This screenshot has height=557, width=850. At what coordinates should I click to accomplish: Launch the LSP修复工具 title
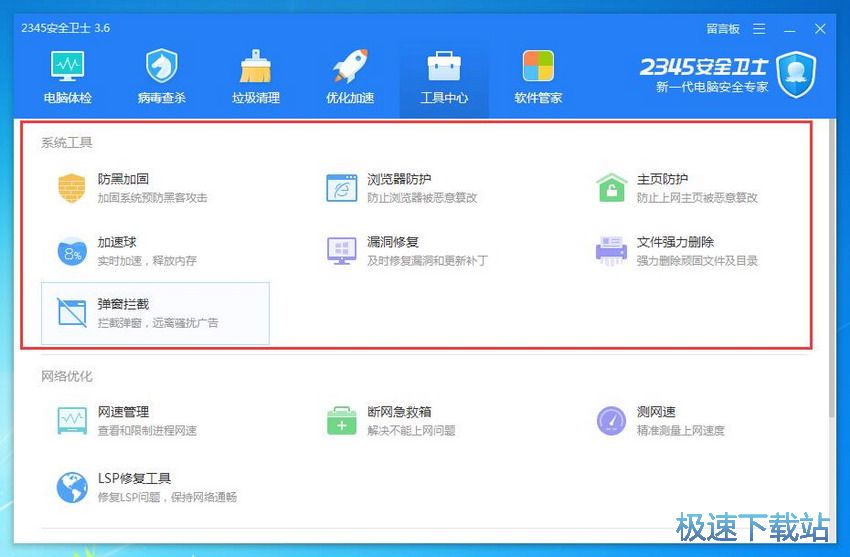134,478
